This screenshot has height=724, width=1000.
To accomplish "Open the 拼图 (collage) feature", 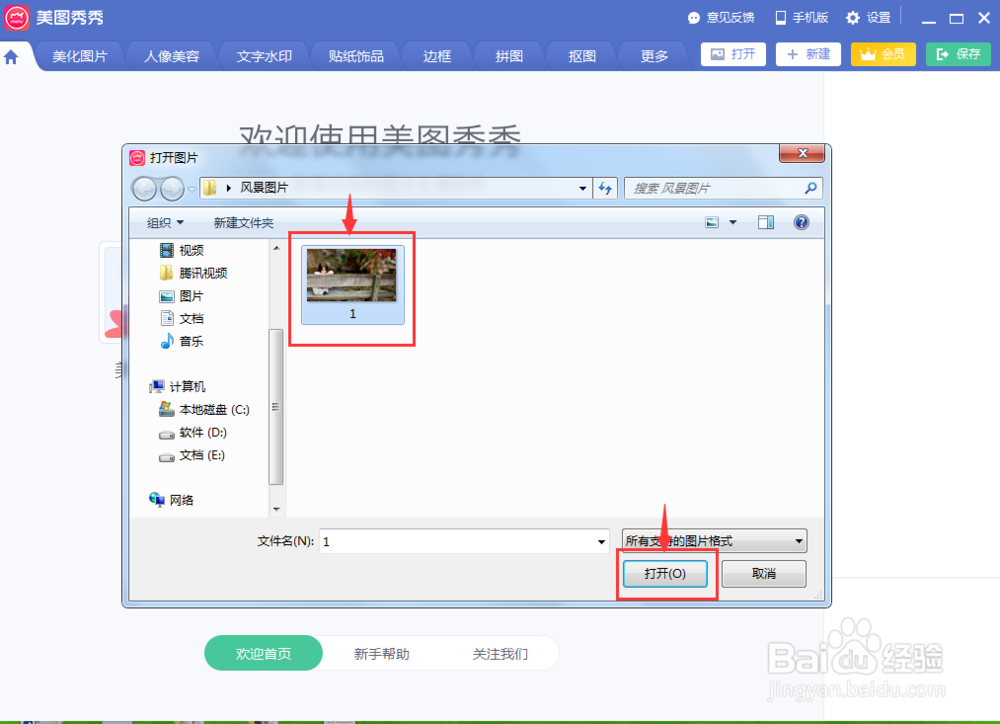I will click(508, 56).
